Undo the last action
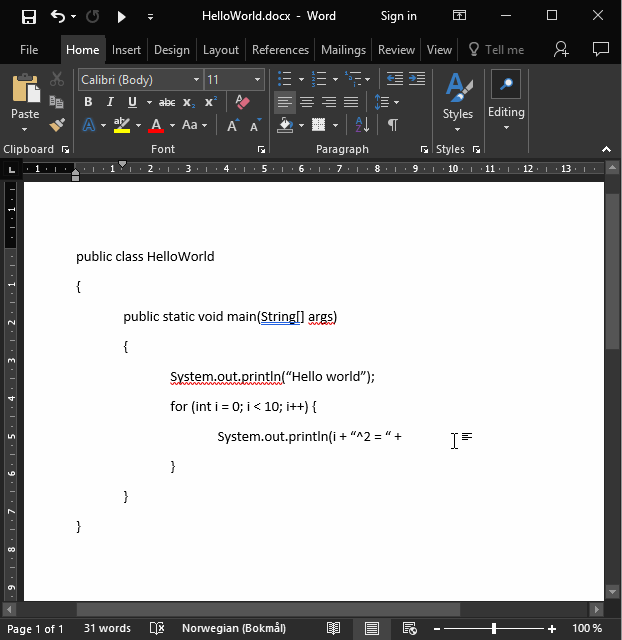 point(58,16)
